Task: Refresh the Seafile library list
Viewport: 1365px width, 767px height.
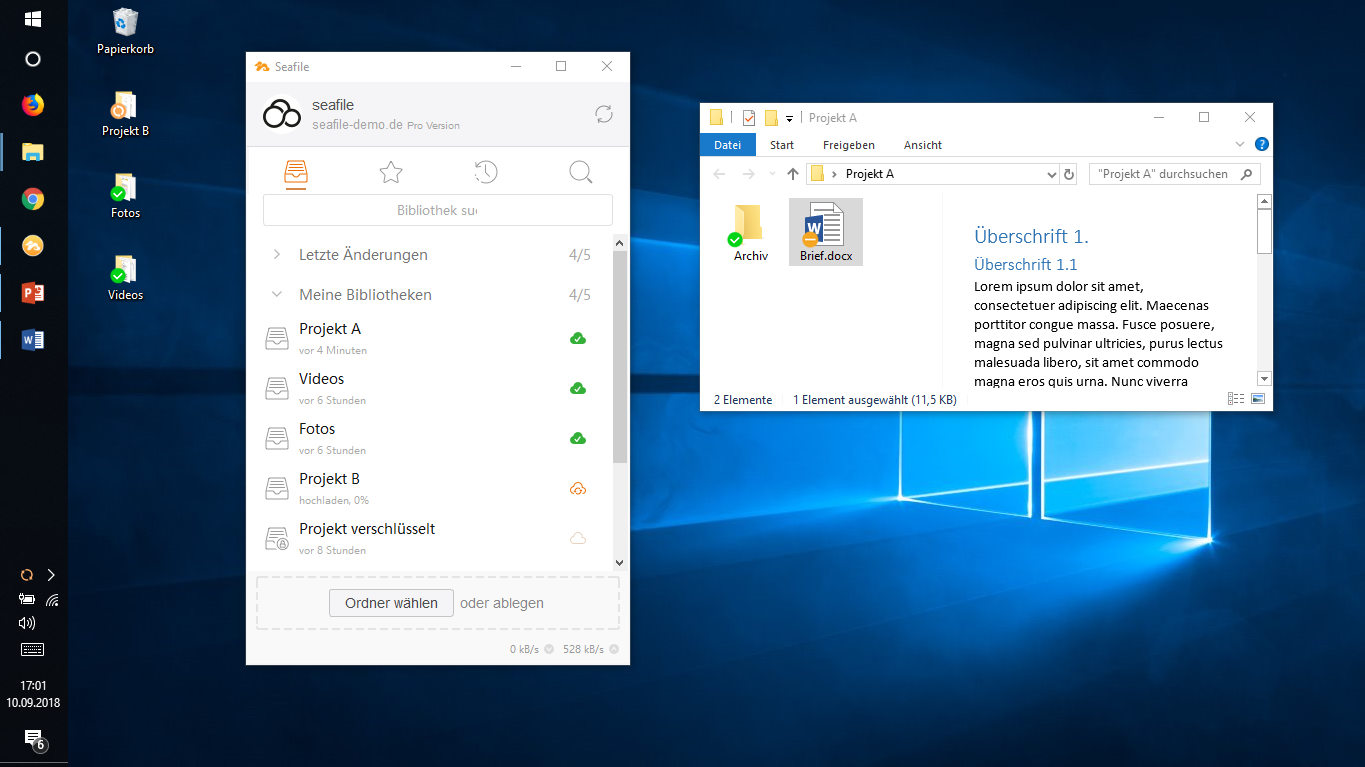Action: coord(603,114)
